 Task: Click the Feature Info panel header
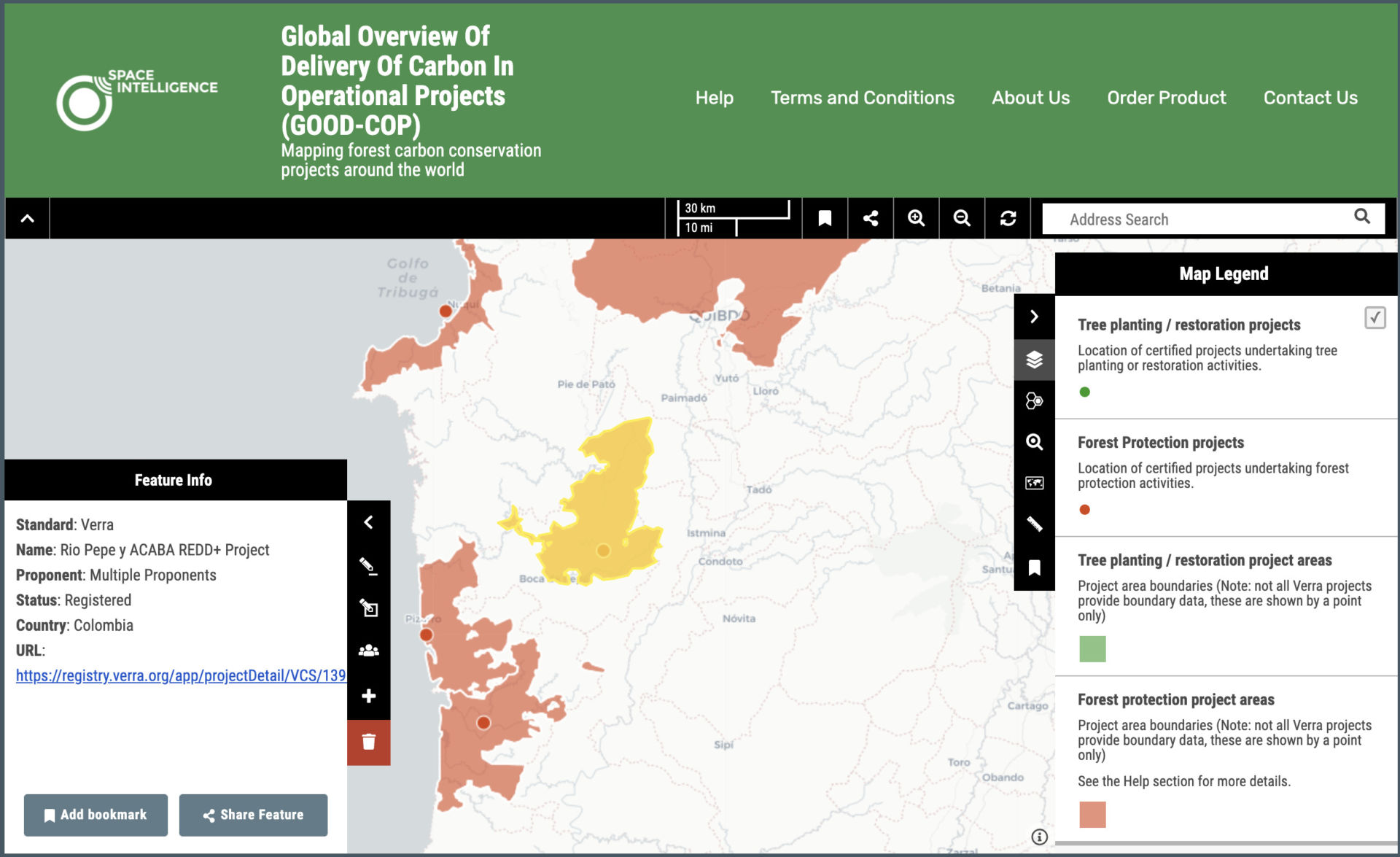point(176,480)
